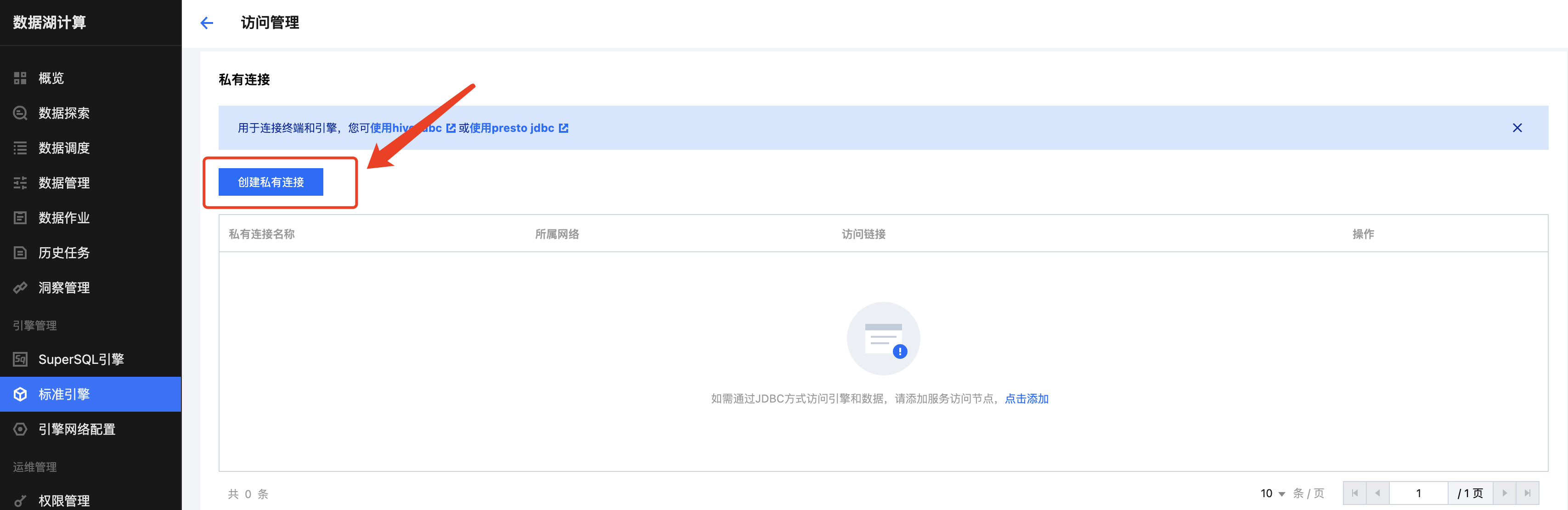This screenshot has width=1568, height=510.
Task: Go to the next page arrow
Action: 1504,493
